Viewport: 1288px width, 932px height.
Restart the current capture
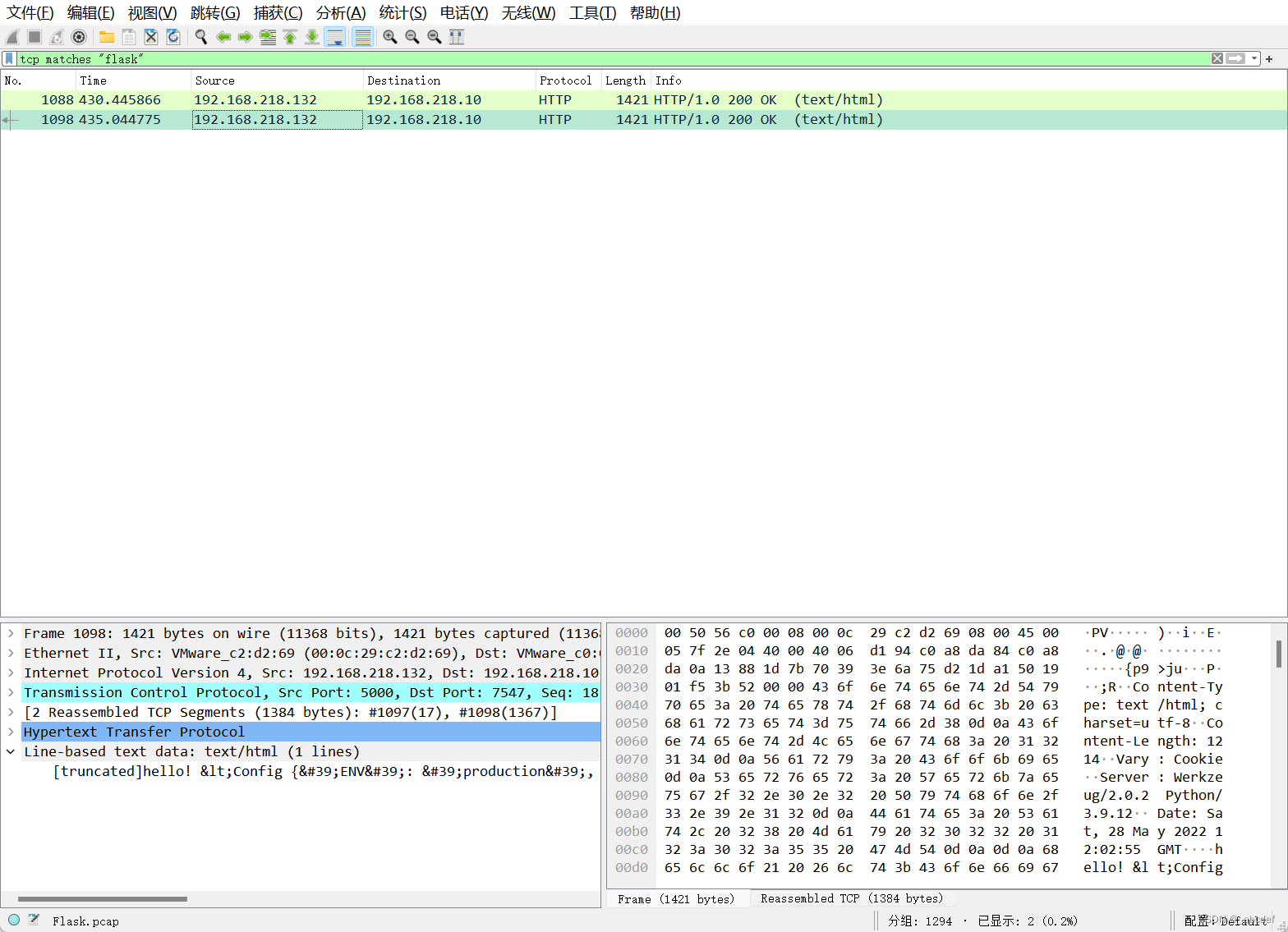click(x=57, y=37)
